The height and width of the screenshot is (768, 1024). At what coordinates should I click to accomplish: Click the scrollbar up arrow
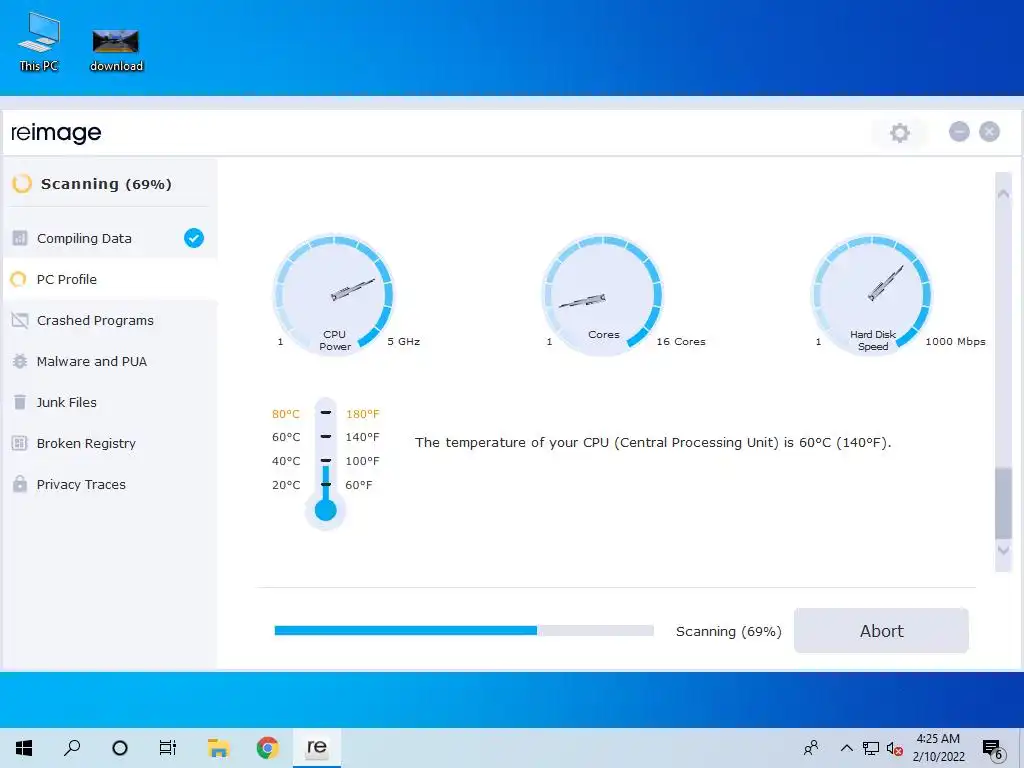[1003, 194]
